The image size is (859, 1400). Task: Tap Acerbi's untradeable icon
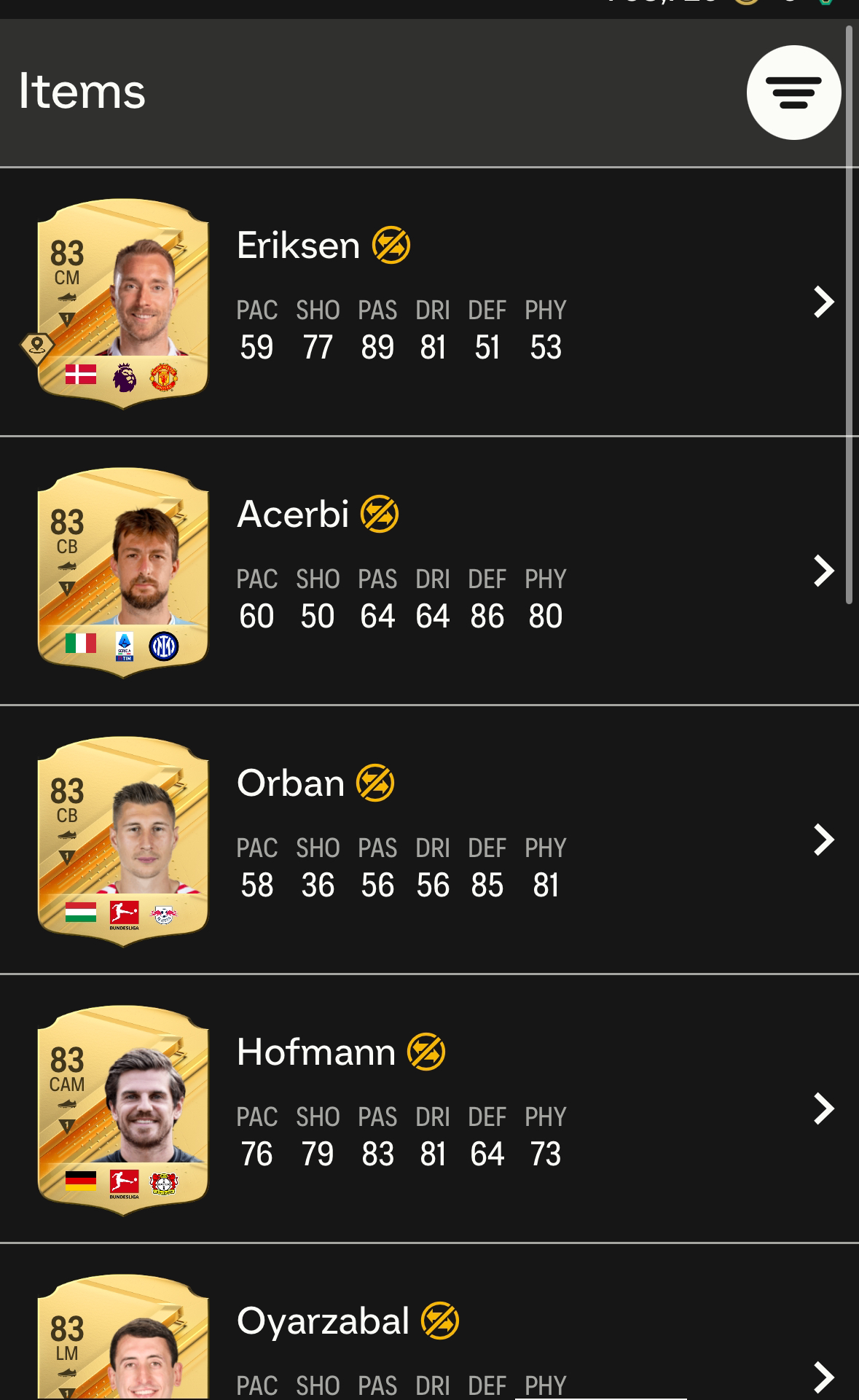tap(380, 514)
